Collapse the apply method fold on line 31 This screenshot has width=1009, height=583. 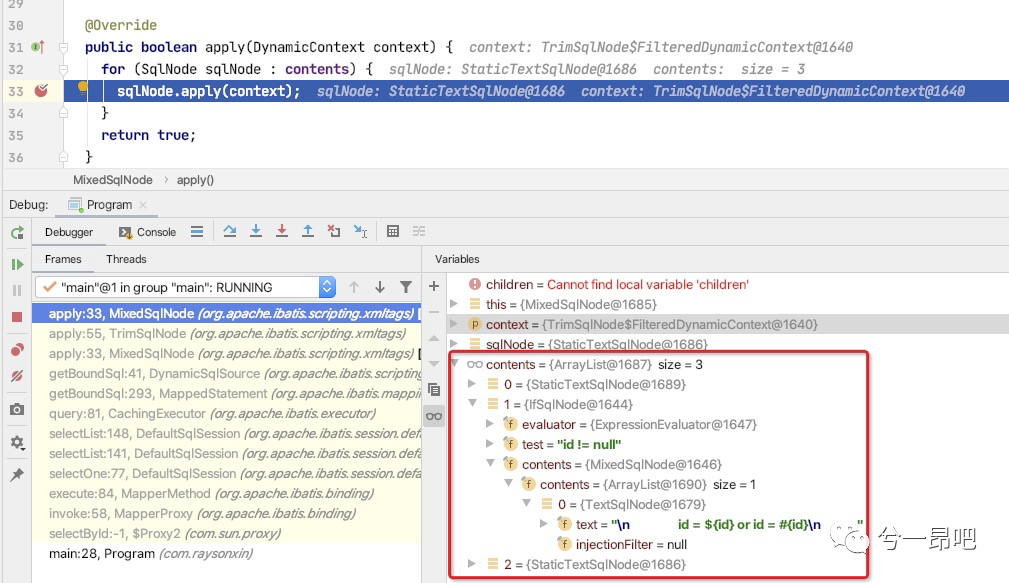click(64, 47)
